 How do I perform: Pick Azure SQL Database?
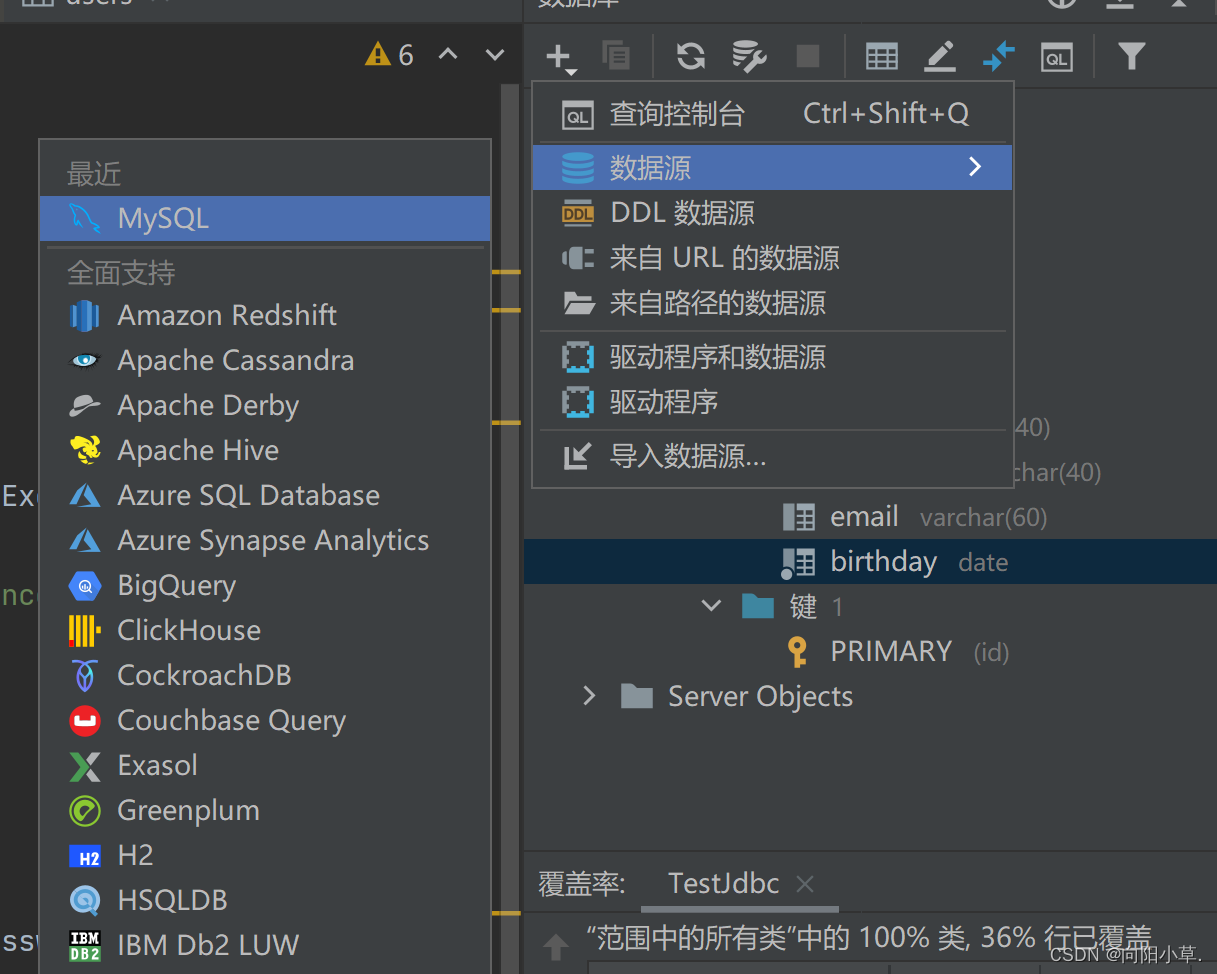click(265, 495)
